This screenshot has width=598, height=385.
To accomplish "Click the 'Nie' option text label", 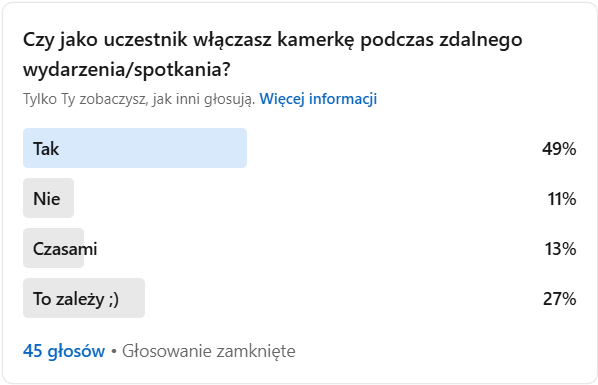I will point(47,199).
